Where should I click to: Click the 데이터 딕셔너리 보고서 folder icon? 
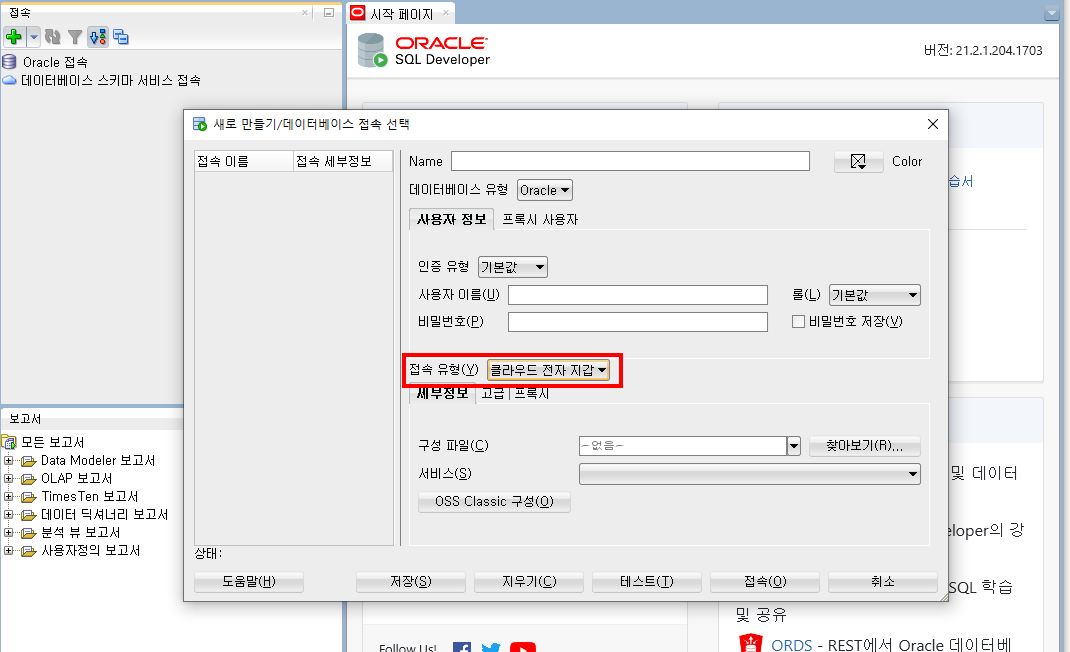(x=29, y=515)
